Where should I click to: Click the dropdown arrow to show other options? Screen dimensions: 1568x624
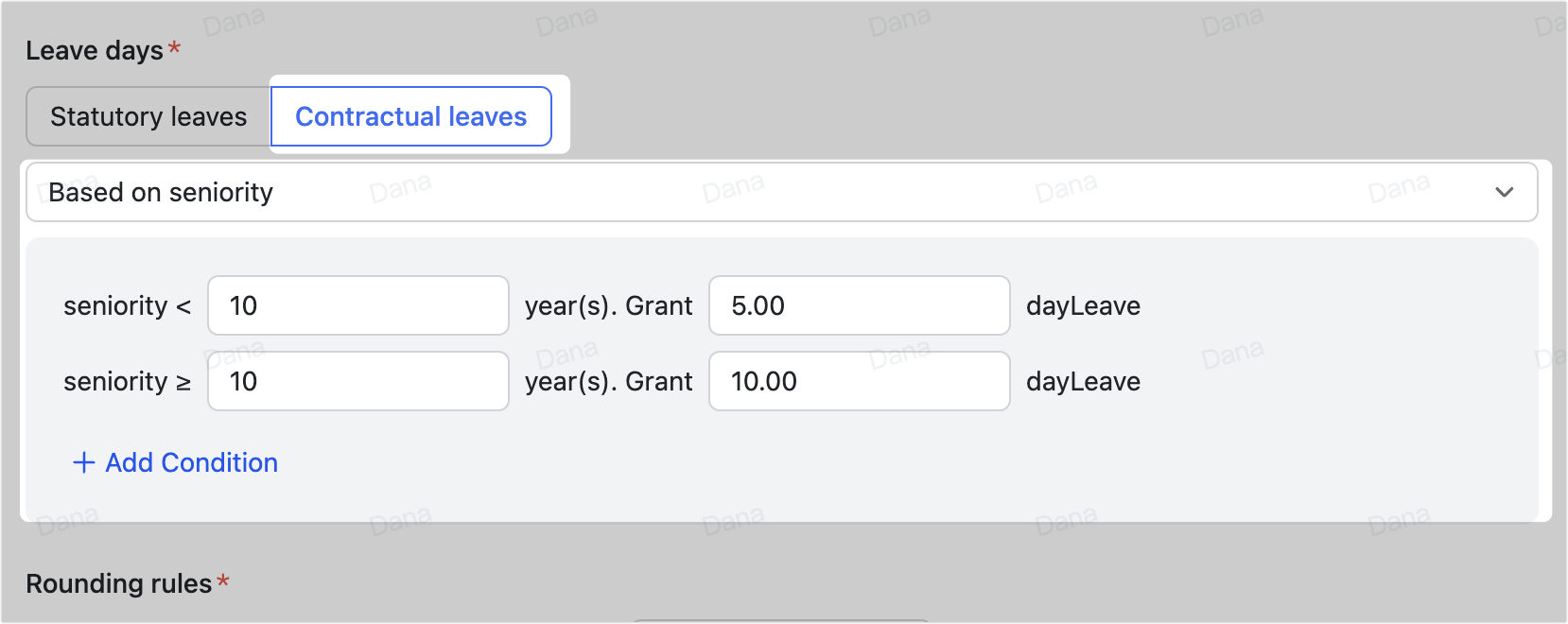click(1504, 192)
